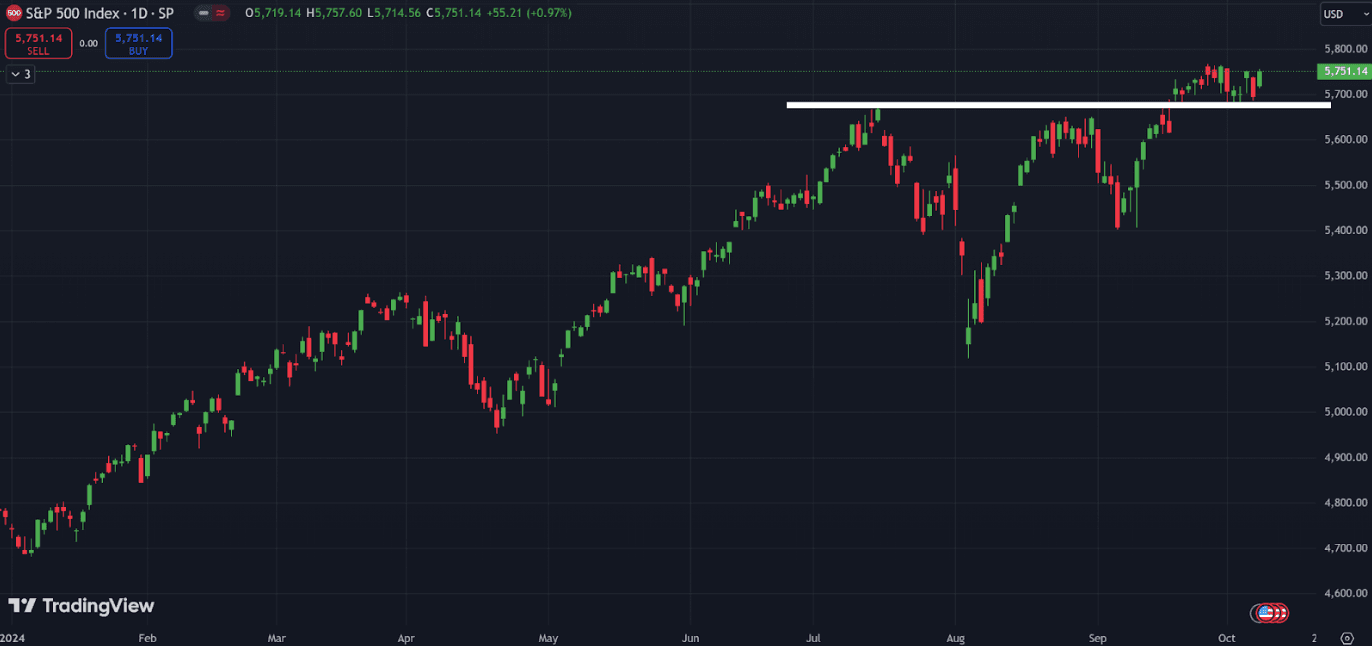Click the 0.00 spread value

click(88, 43)
